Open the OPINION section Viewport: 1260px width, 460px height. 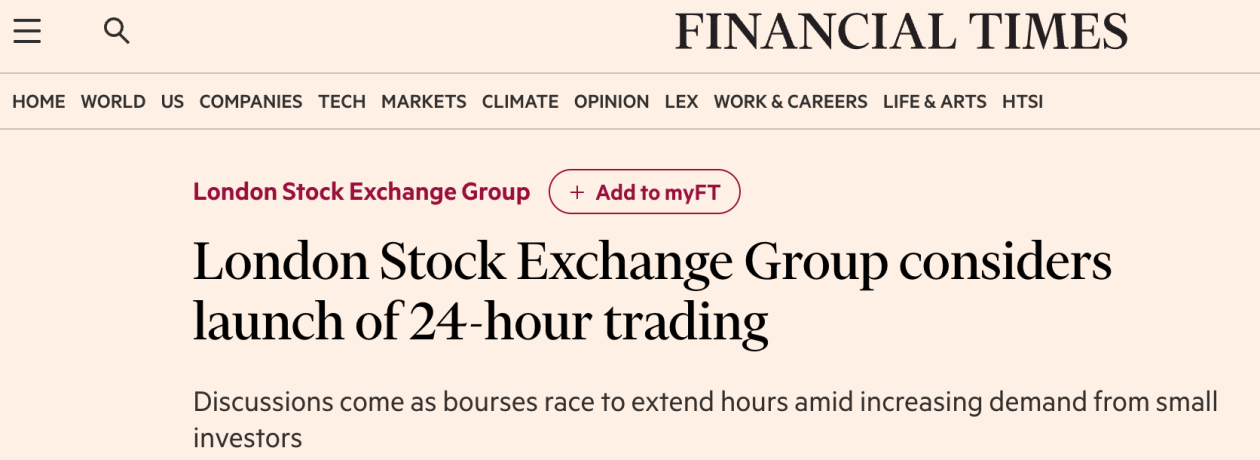pos(611,101)
